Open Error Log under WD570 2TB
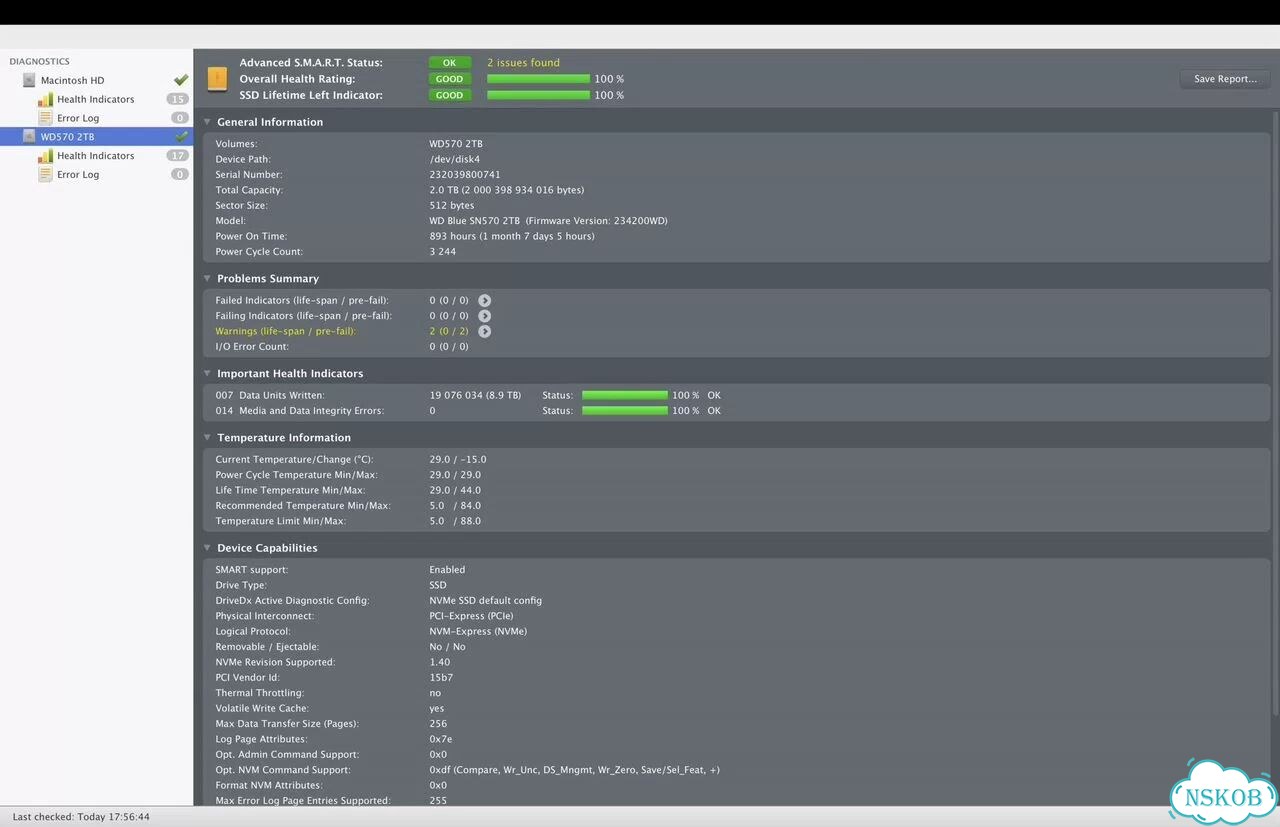 coord(78,175)
